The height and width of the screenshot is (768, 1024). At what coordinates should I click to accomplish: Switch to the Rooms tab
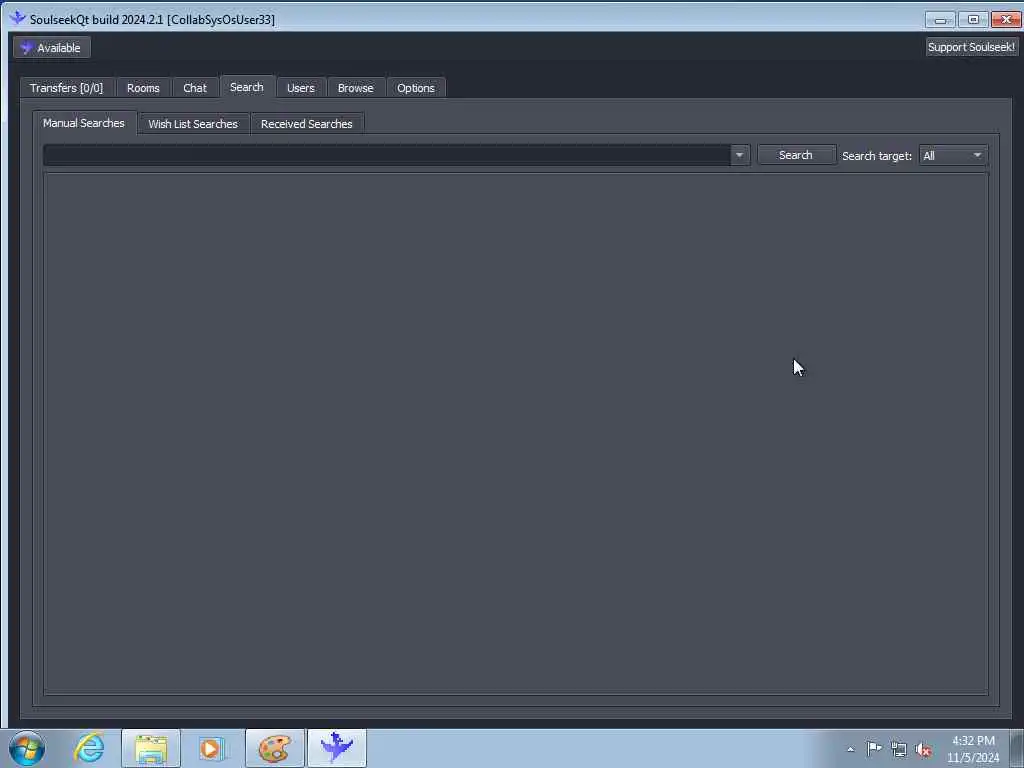[143, 88]
